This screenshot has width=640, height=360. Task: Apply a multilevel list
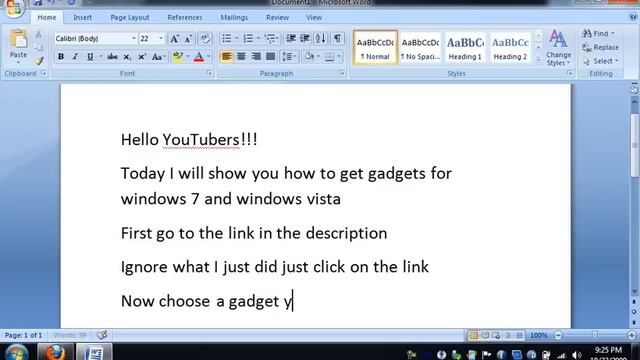[x=269, y=38]
